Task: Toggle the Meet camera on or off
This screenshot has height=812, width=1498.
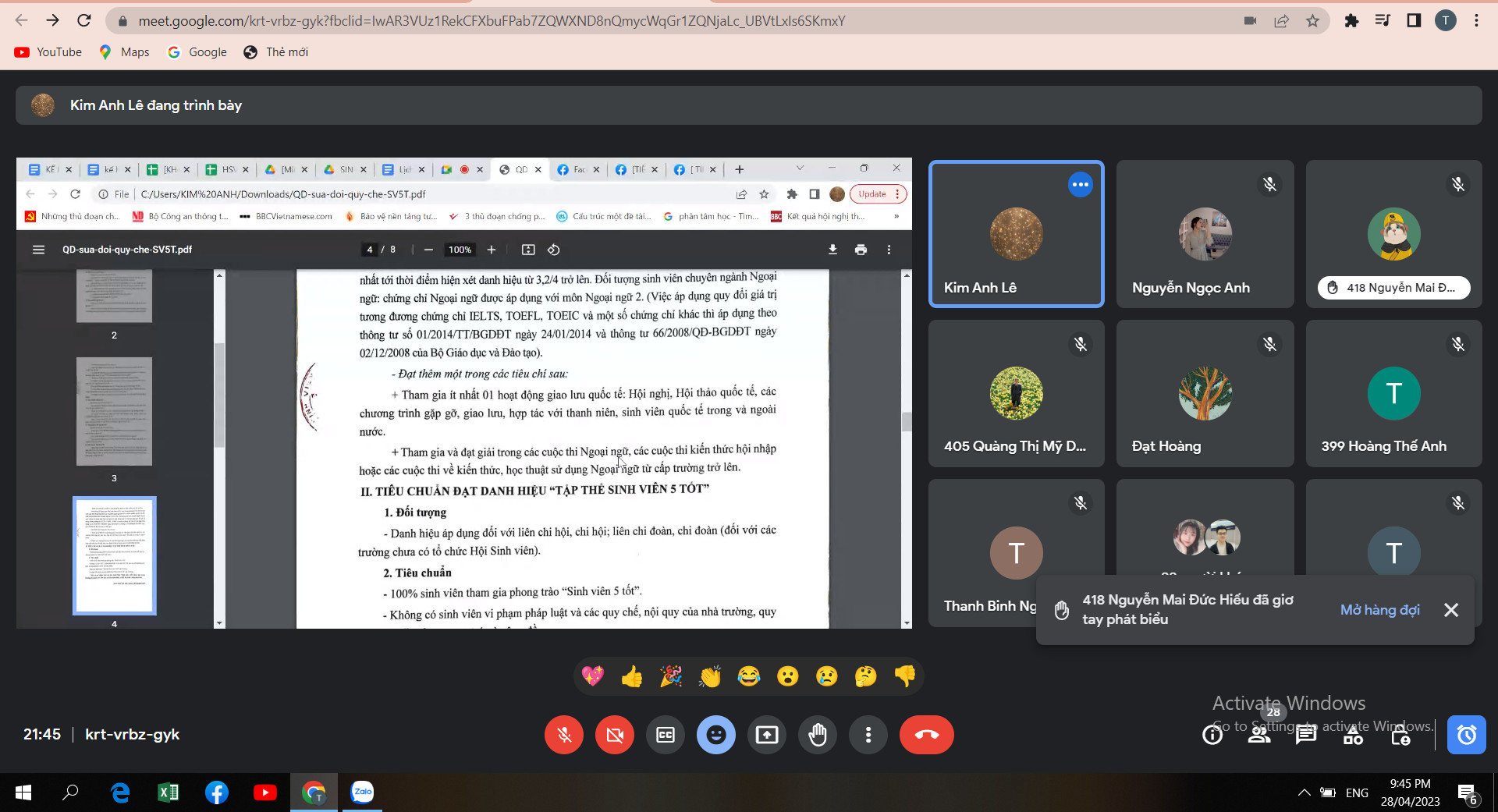Action: pos(615,735)
